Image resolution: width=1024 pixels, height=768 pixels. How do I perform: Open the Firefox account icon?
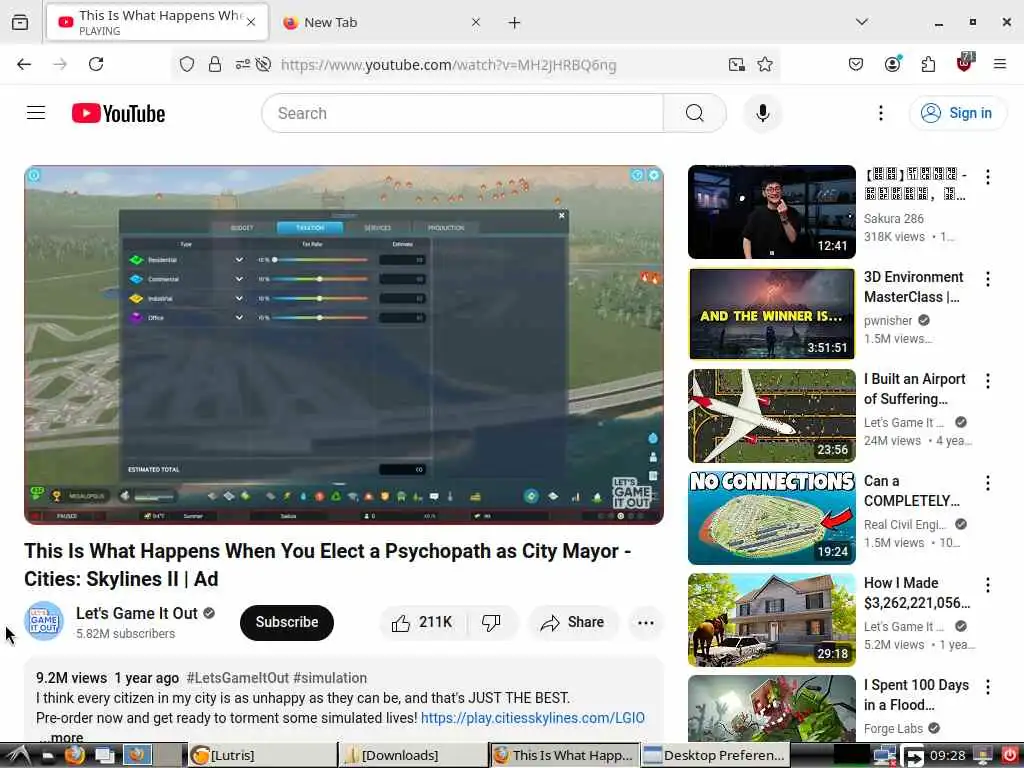click(x=892, y=63)
